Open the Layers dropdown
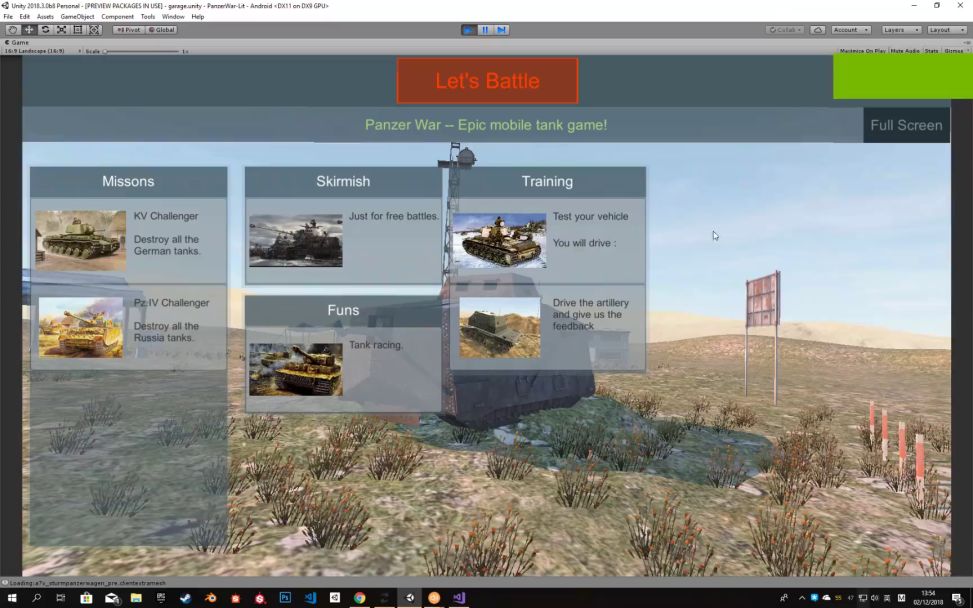Screen dimensions: 973x608 [x=901, y=30]
